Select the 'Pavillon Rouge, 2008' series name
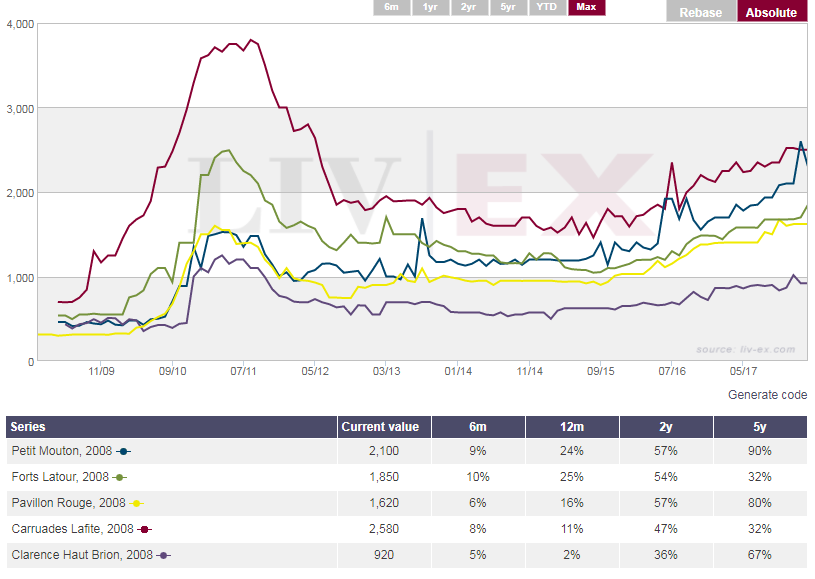The width and height of the screenshot is (815, 579). pyautogui.click(x=69, y=503)
